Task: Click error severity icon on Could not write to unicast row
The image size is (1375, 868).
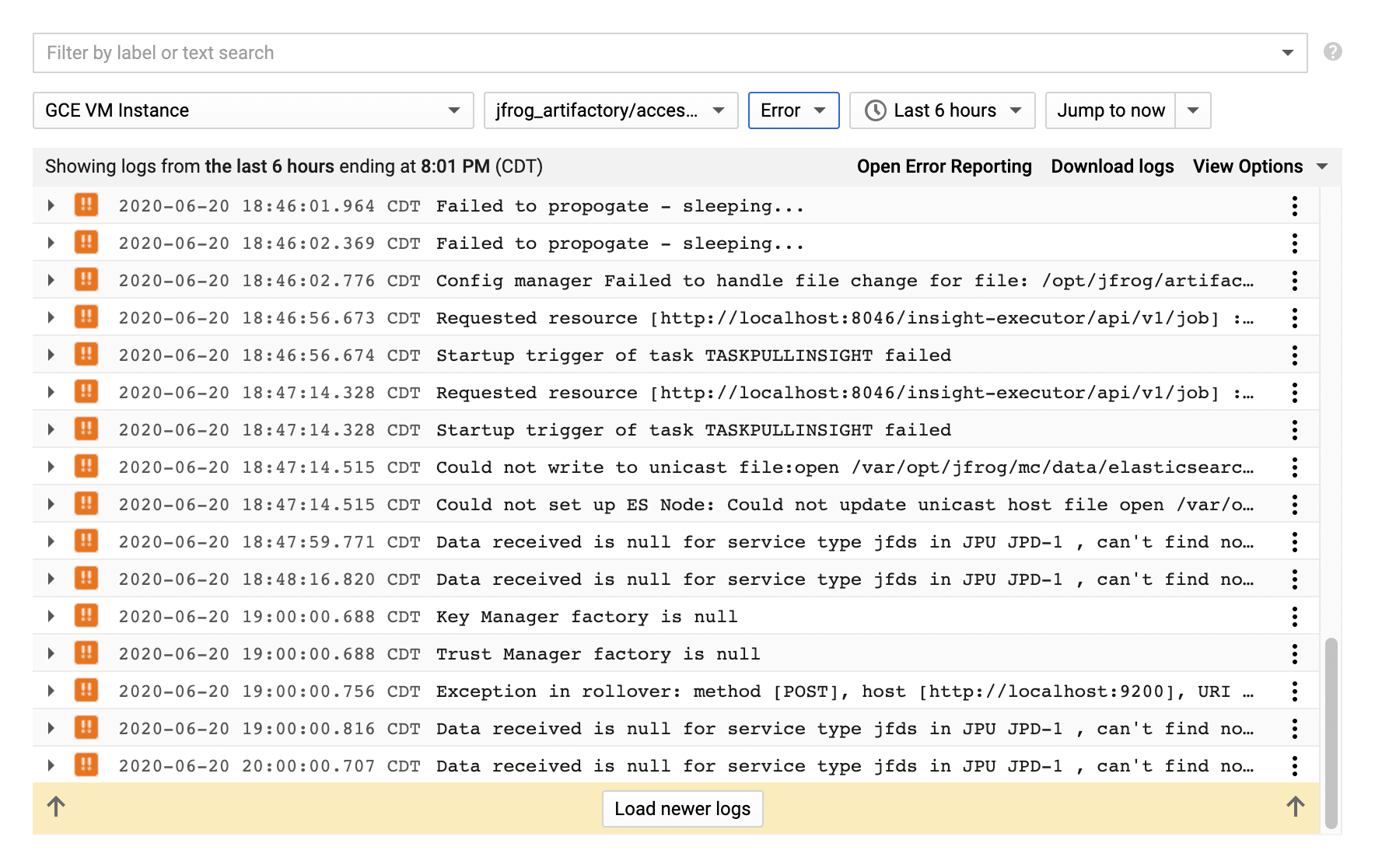Action: (x=86, y=466)
